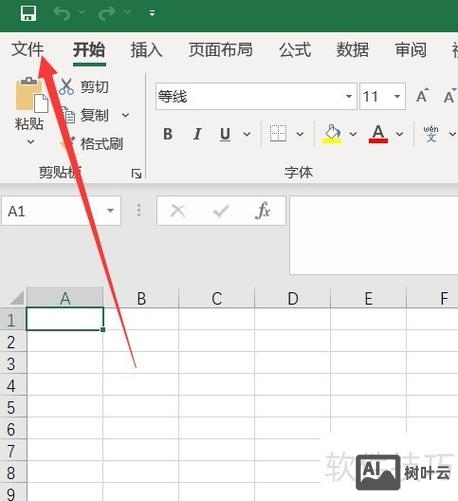
Task: Click the Undo arrow icon
Action: (x=62, y=13)
